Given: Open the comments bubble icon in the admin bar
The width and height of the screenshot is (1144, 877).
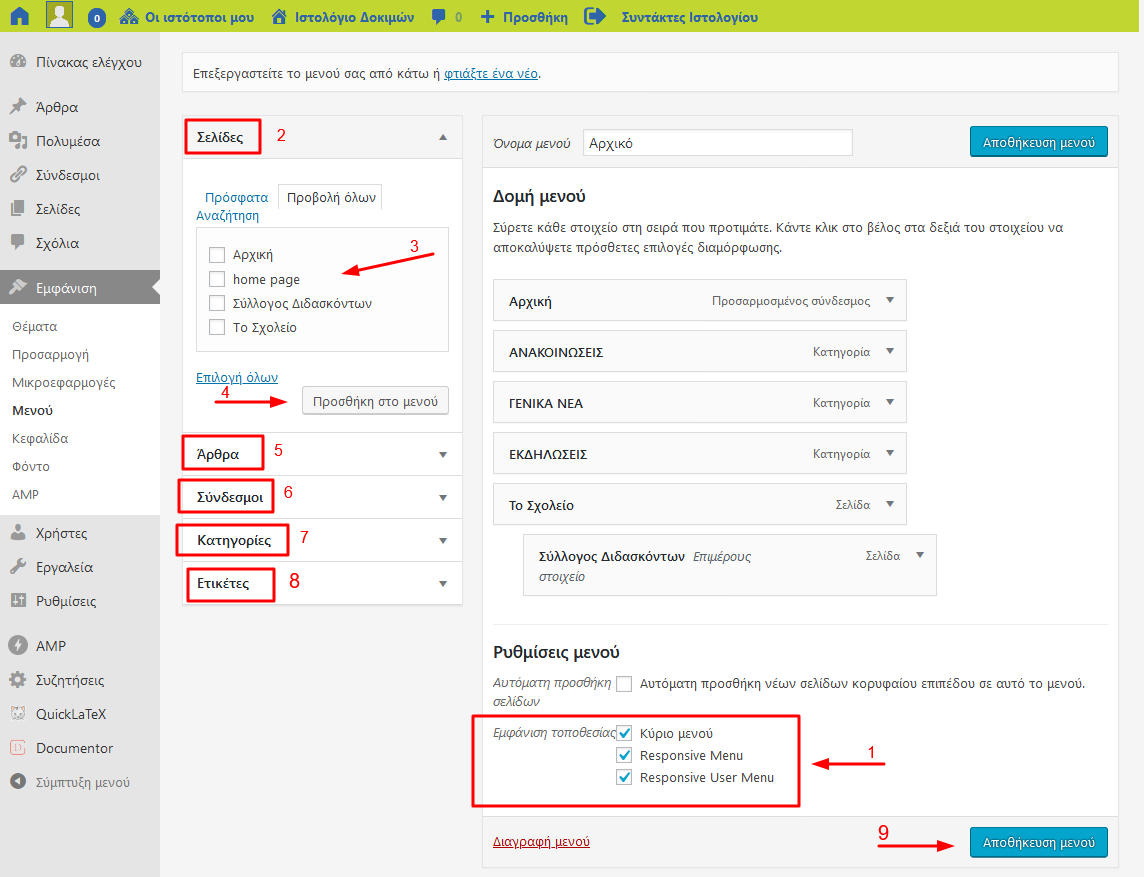Looking at the screenshot, I should 438,17.
